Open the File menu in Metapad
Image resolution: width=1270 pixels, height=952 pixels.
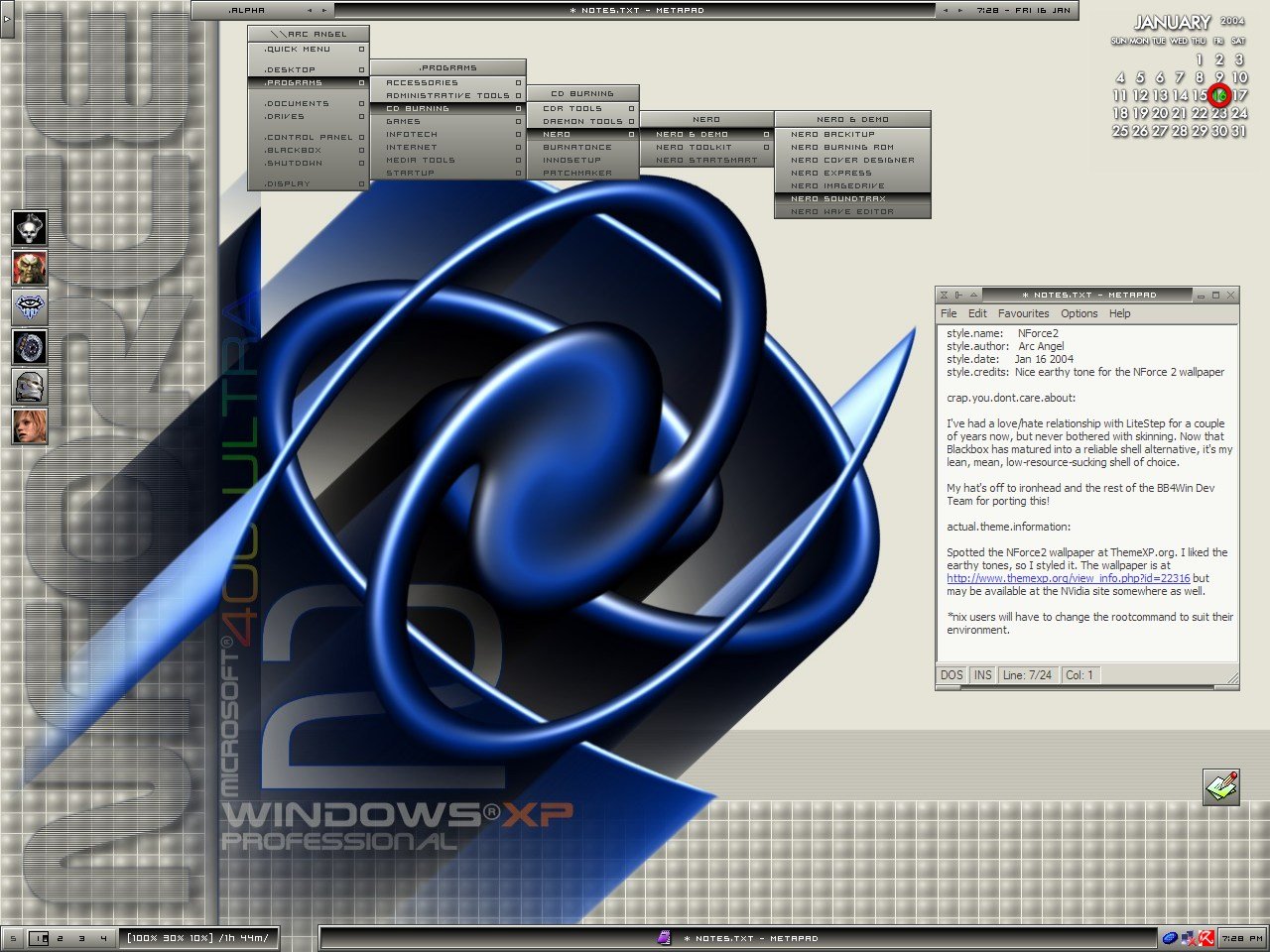coord(949,313)
